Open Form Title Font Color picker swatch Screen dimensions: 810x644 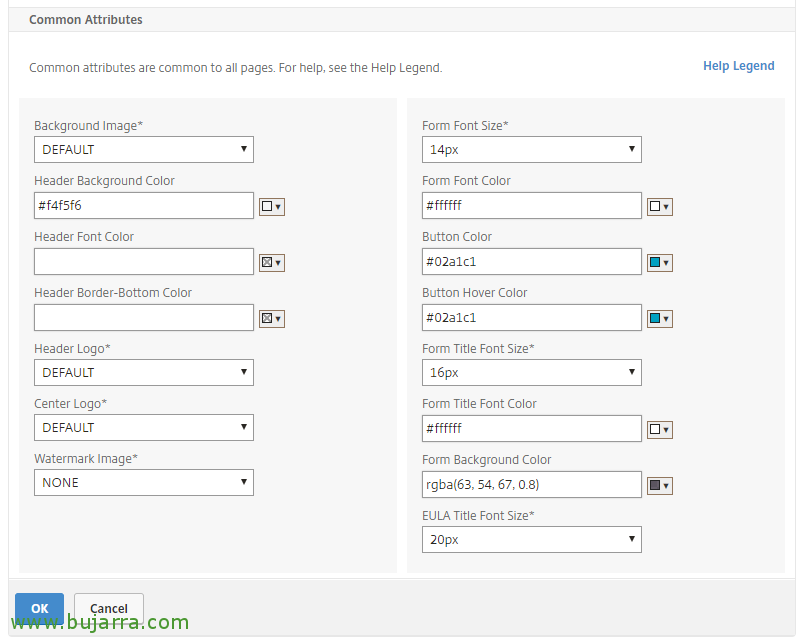tap(660, 429)
